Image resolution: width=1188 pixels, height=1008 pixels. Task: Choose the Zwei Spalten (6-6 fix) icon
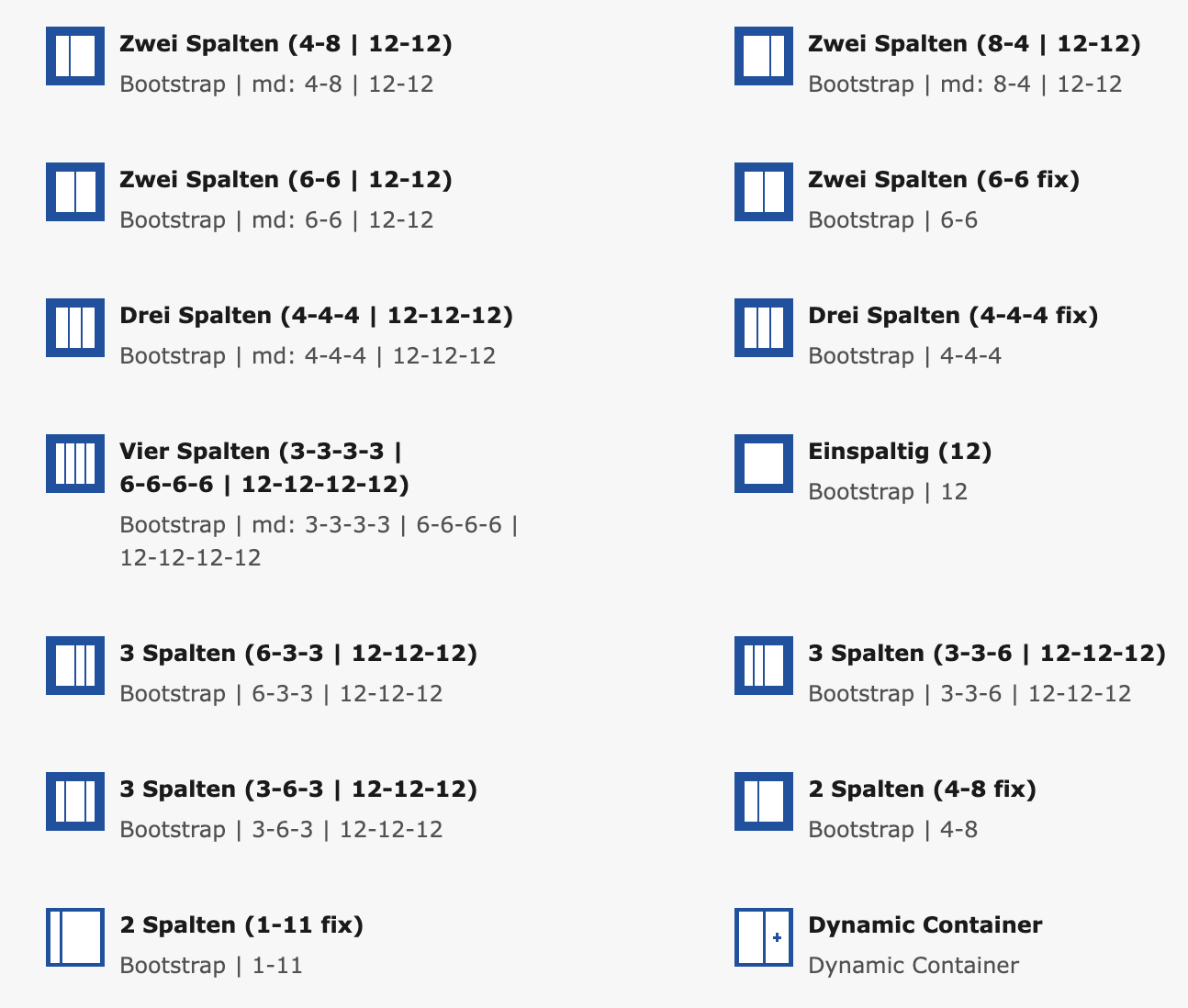(764, 192)
